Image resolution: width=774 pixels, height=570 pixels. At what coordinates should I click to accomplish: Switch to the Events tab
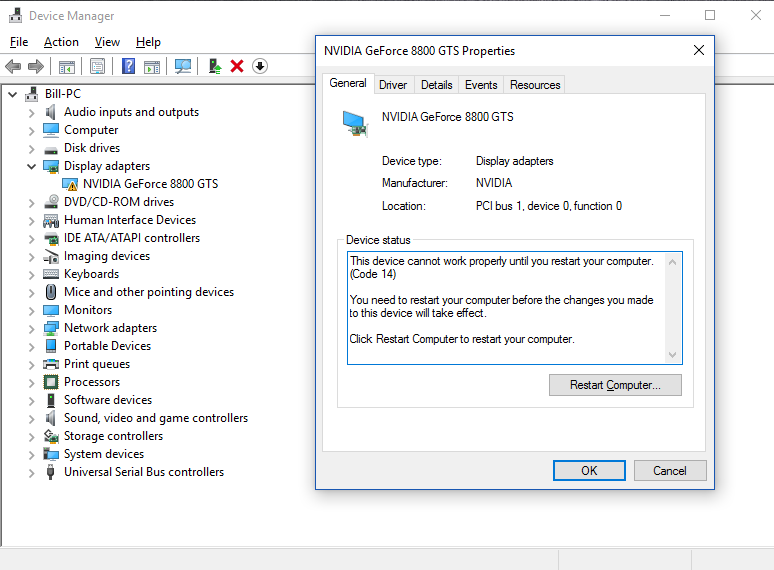pos(481,85)
